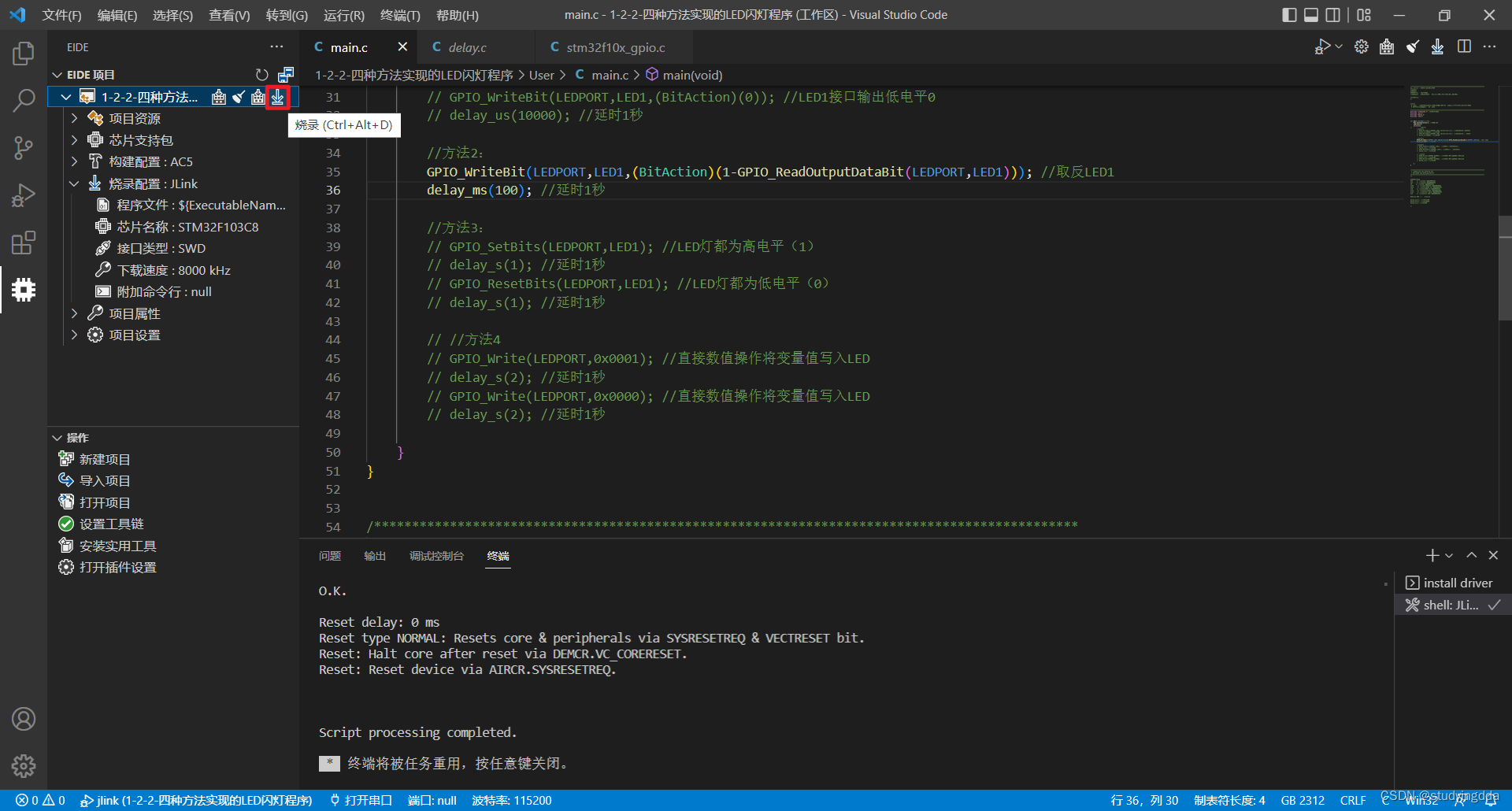Click 打开项目 operation

[x=105, y=502]
